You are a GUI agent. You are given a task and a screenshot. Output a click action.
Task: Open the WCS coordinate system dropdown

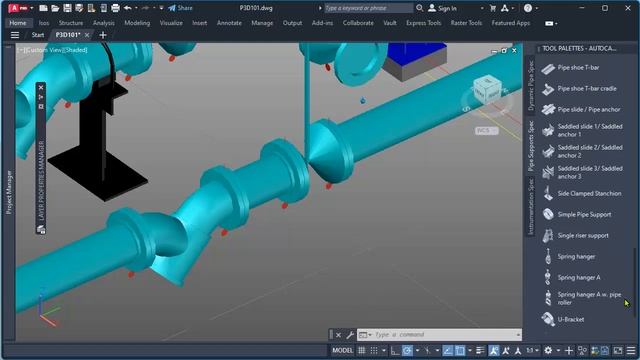(486, 131)
